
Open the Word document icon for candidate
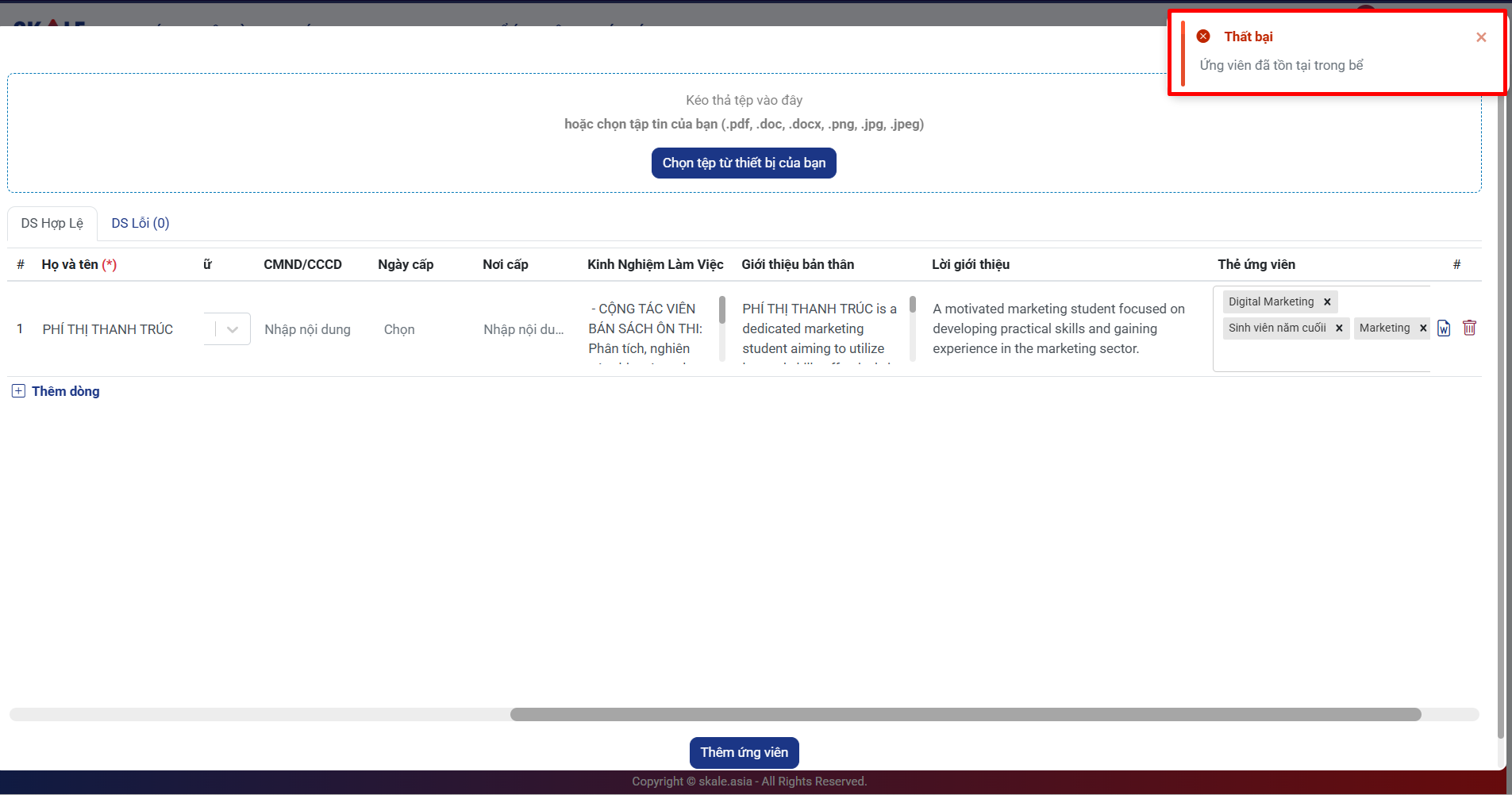pyautogui.click(x=1444, y=328)
